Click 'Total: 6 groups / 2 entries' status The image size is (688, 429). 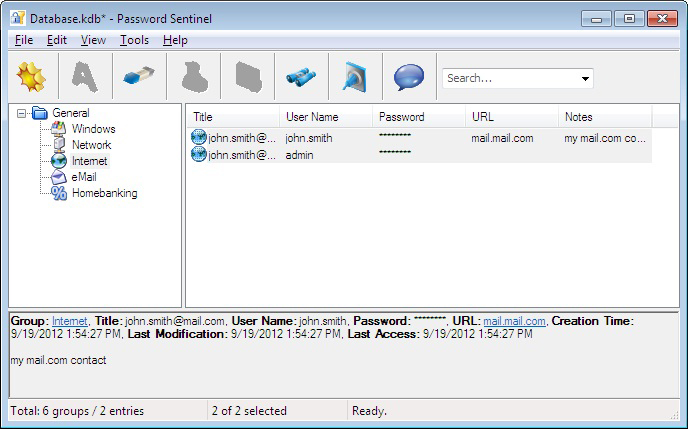point(77,411)
